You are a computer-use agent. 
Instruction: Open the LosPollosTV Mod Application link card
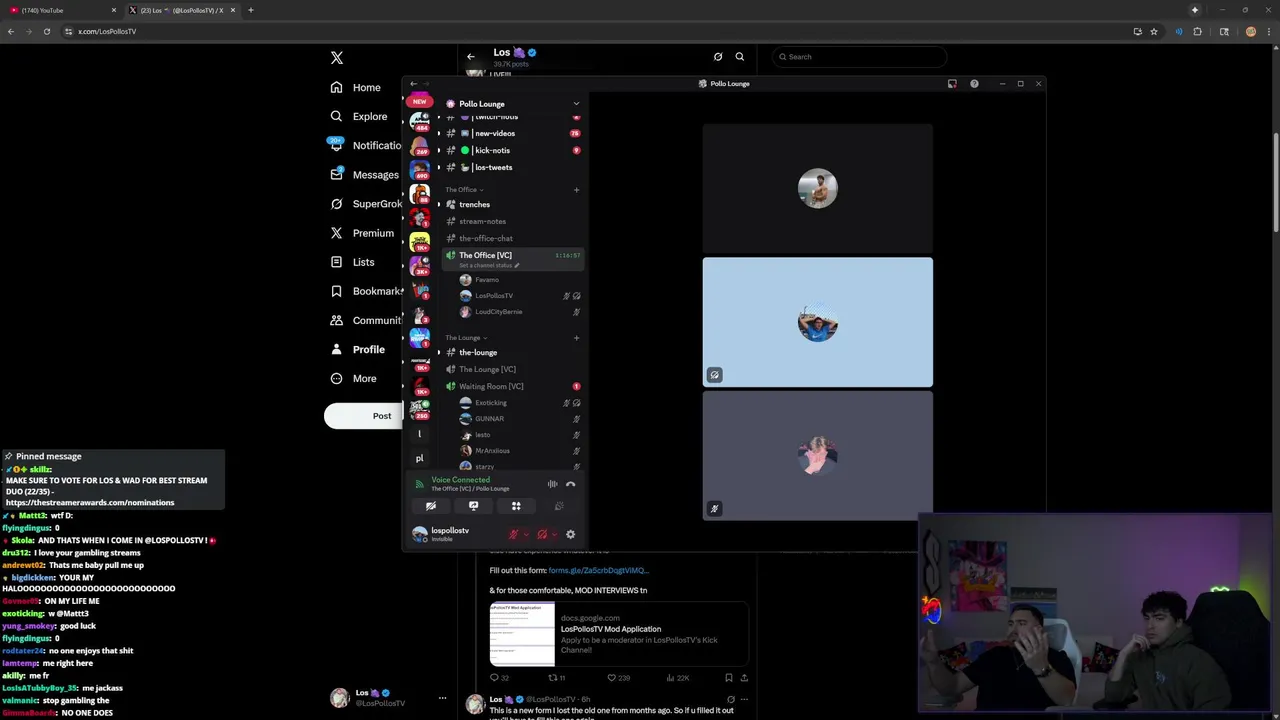click(x=618, y=633)
